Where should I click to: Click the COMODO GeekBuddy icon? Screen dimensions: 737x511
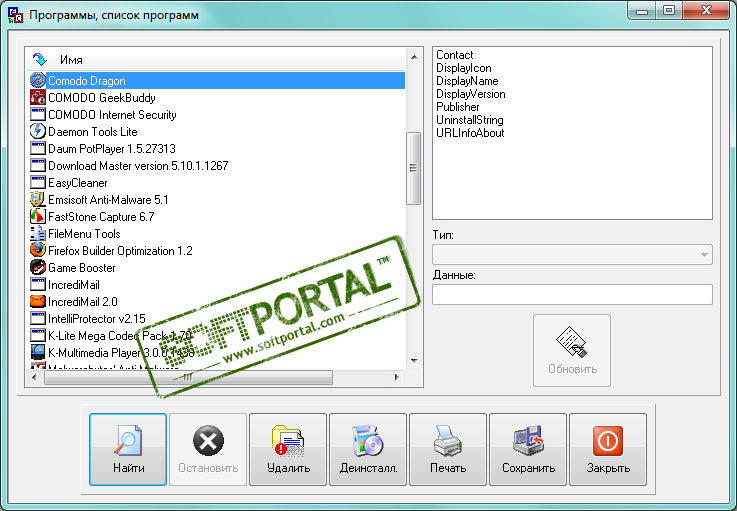[x=38, y=97]
